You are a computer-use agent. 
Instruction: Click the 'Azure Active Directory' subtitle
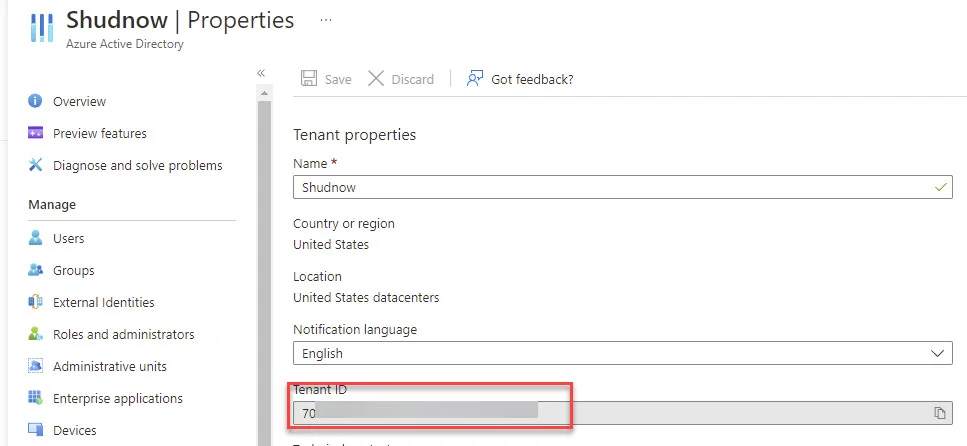click(125, 44)
